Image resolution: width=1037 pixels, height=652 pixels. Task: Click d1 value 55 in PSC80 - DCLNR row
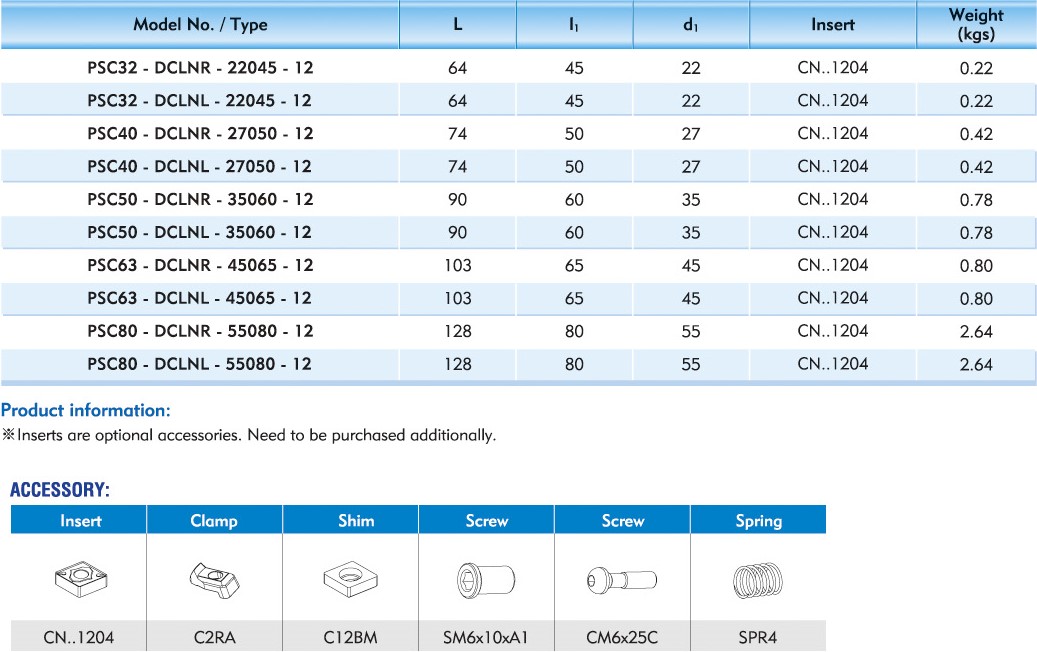point(690,332)
